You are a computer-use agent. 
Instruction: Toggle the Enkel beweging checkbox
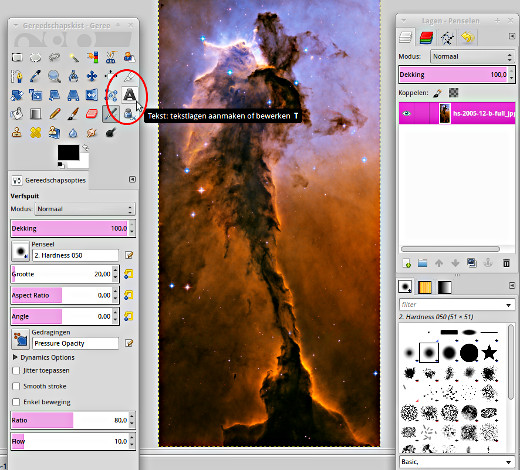(x=16, y=402)
